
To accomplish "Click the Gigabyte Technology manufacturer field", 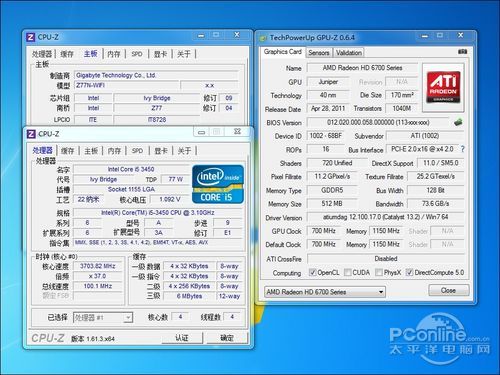I will pyautogui.click(x=156, y=75).
